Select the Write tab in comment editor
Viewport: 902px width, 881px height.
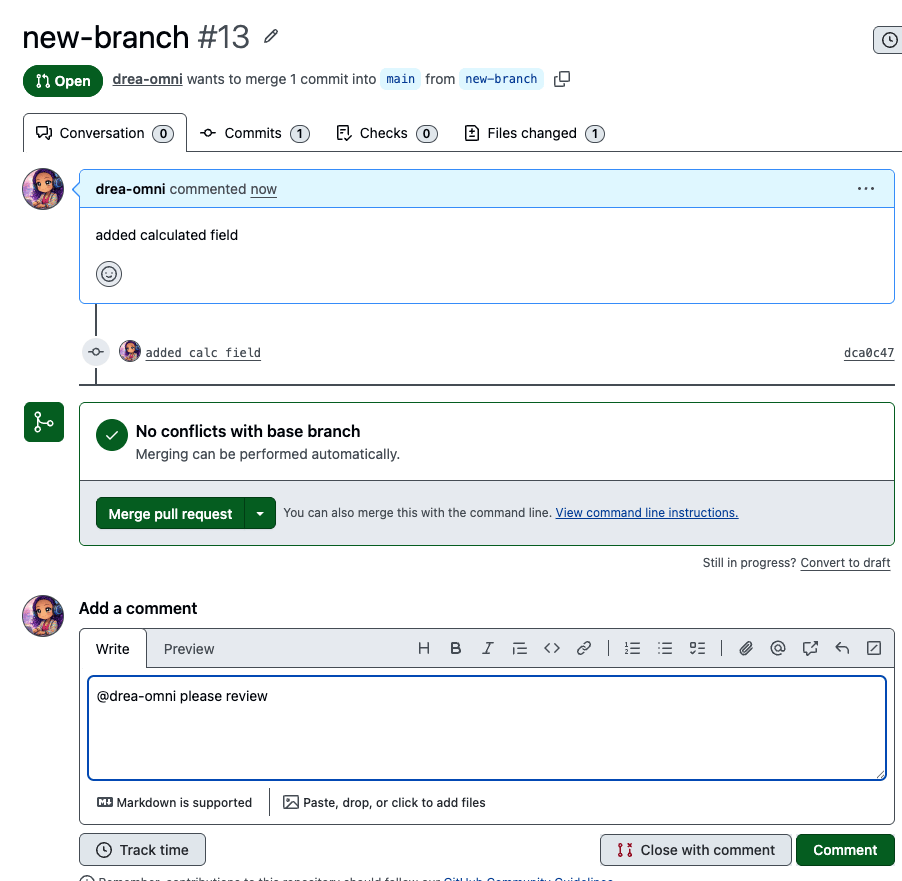(x=113, y=649)
